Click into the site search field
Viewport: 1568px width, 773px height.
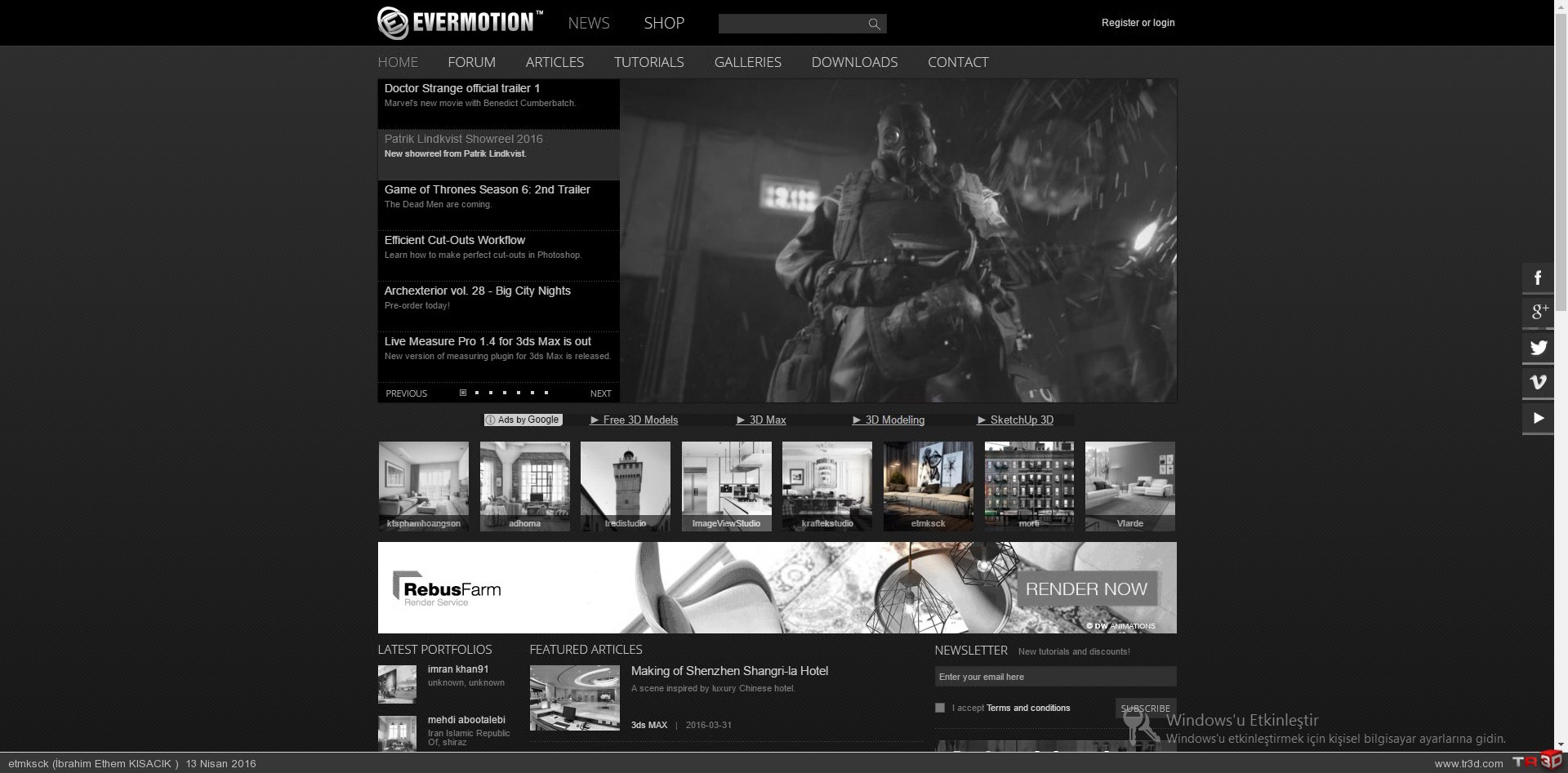[792, 24]
